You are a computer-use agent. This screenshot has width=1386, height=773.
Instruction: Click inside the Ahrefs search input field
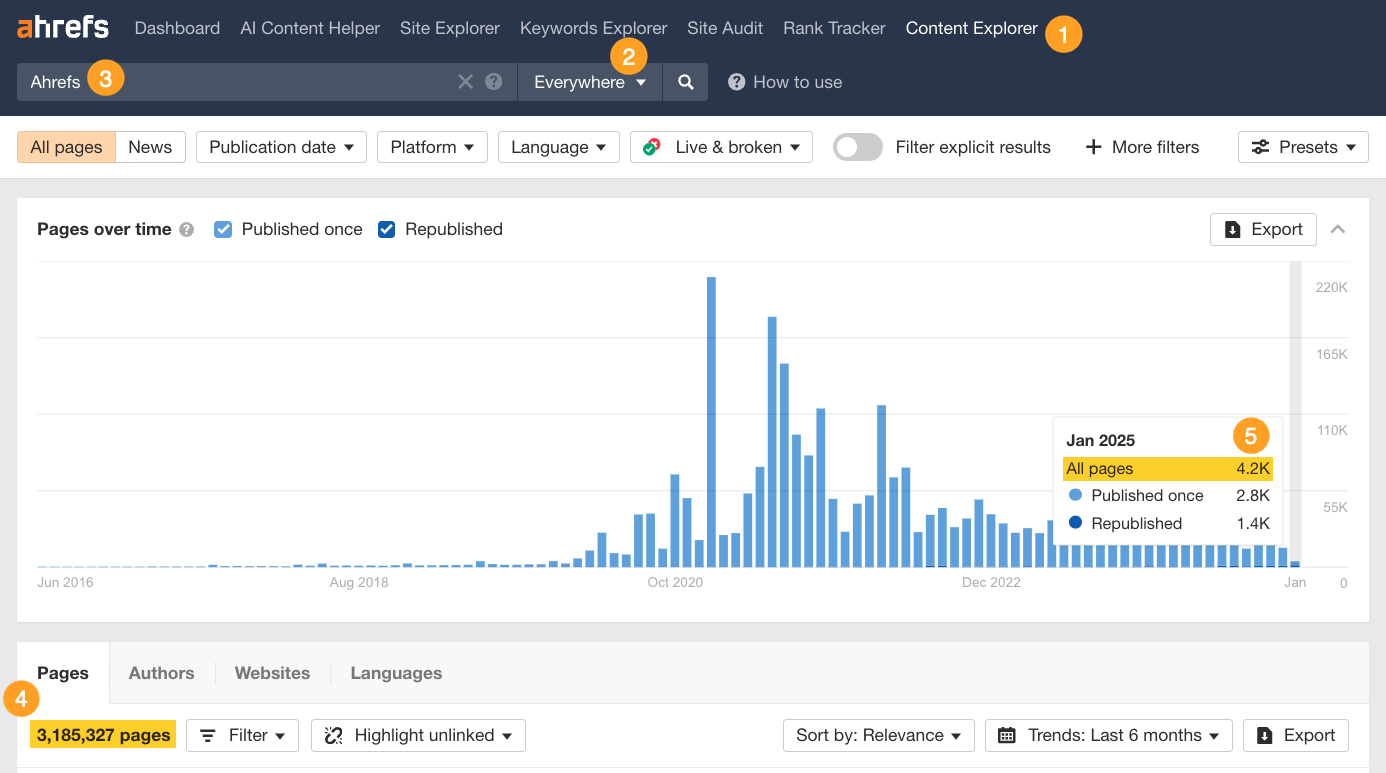pyautogui.click(x=250, y=82)
